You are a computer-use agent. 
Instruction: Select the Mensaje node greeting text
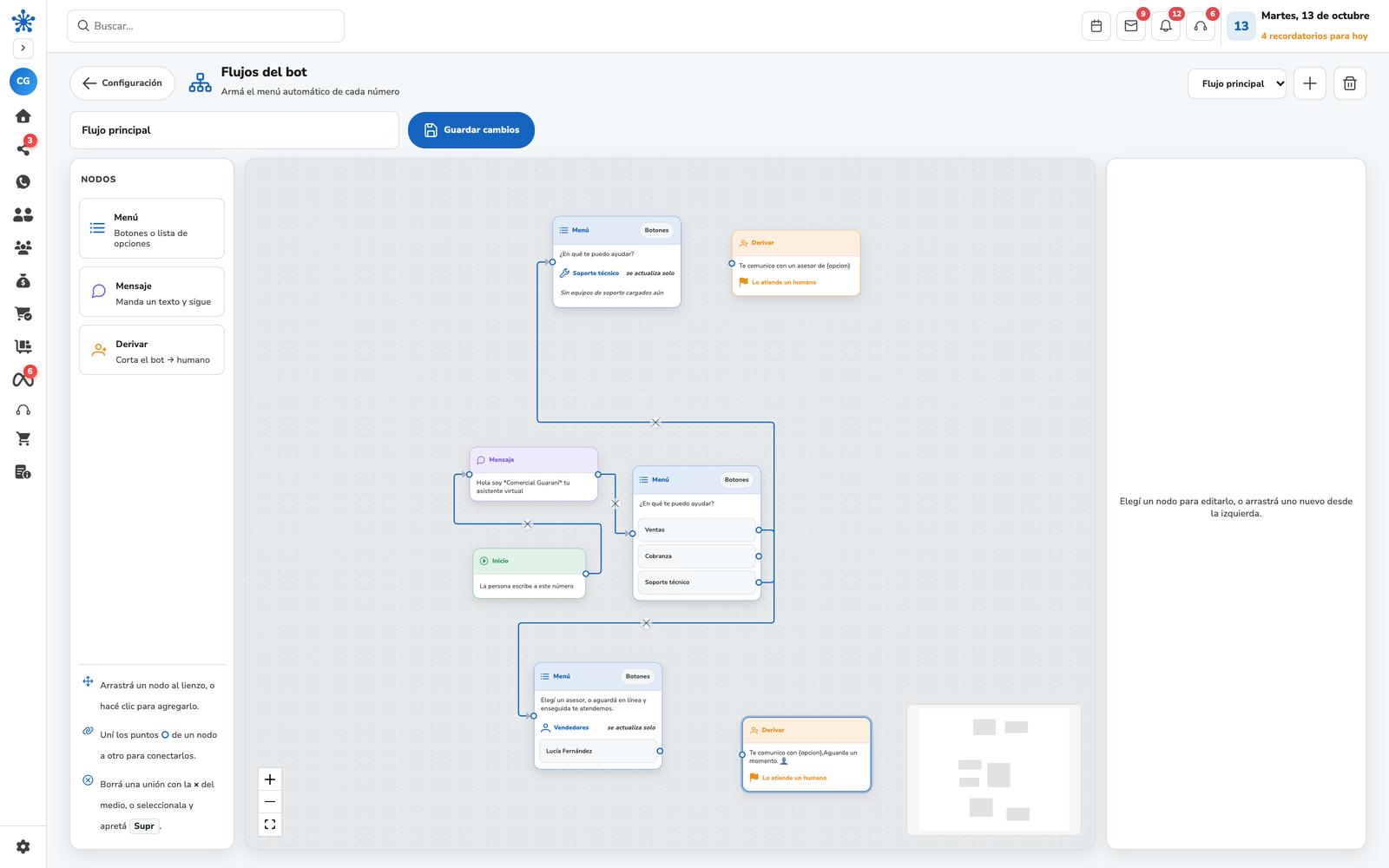523,487
